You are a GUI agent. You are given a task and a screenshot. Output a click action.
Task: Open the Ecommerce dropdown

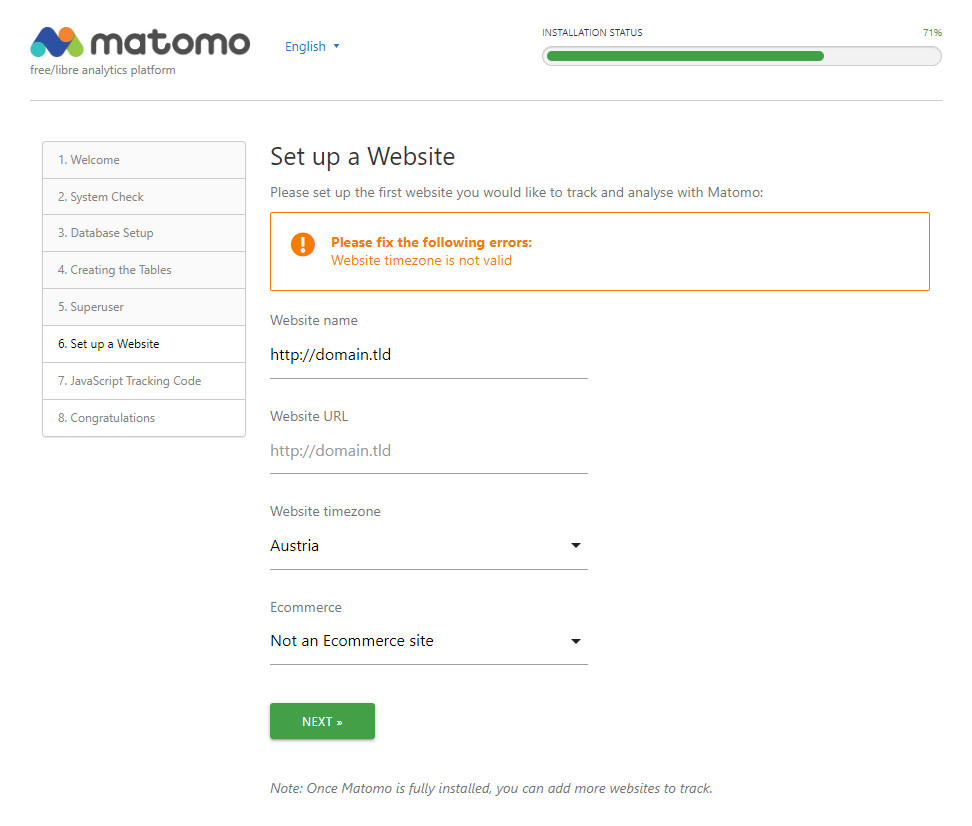pyautogui.click(x=428, y=641)
